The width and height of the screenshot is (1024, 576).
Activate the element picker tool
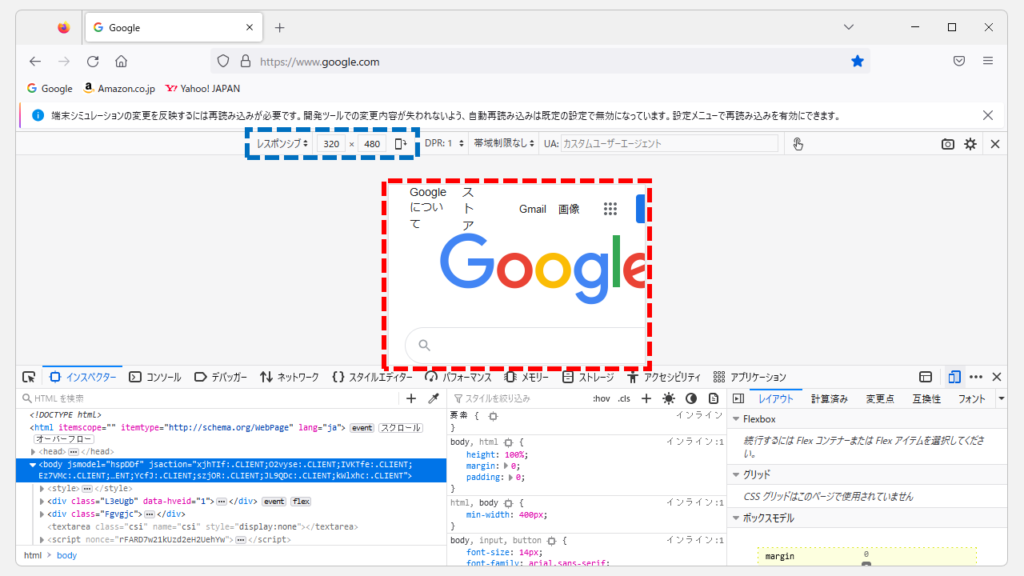pos(29,377)
